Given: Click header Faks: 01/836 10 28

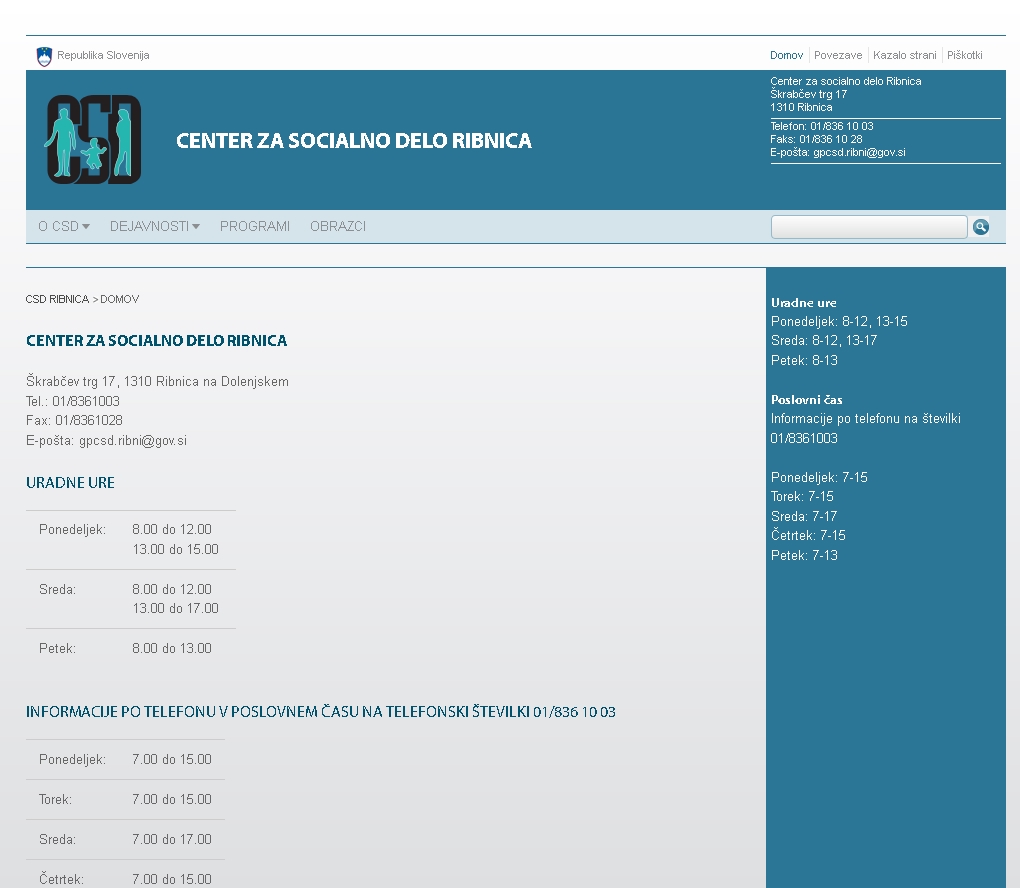Looking at the screenshot, I should point(816,139).
